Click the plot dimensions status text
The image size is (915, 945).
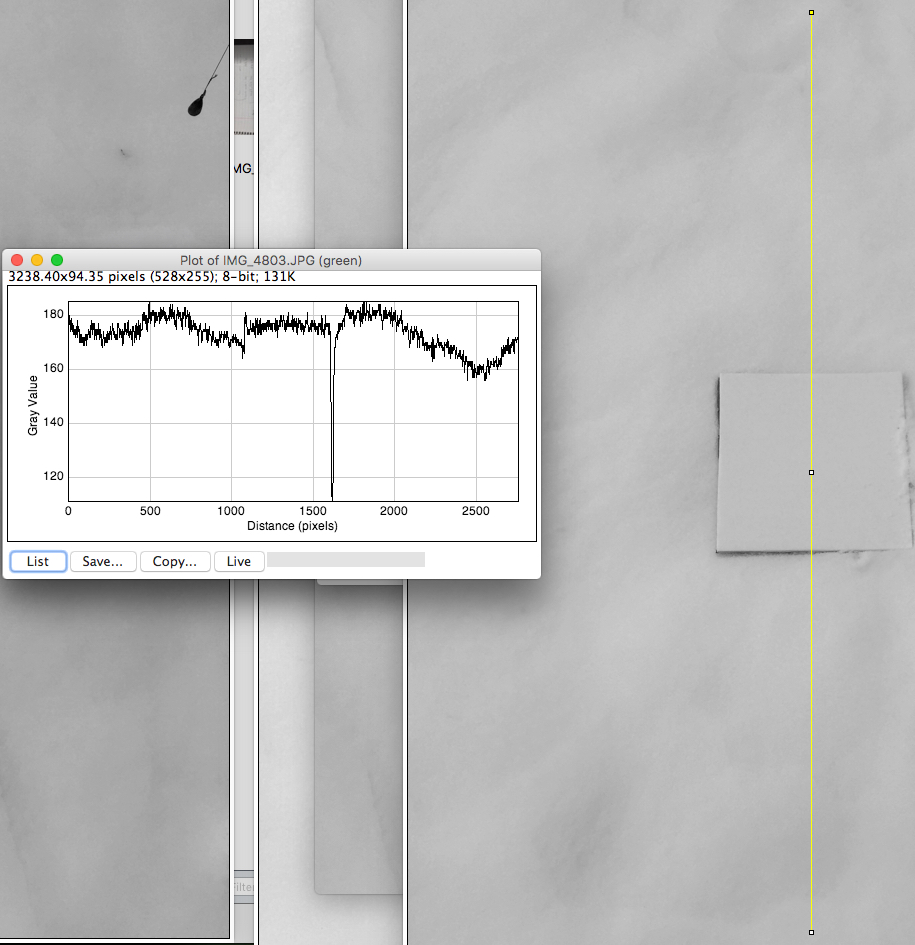coord(152,276)
